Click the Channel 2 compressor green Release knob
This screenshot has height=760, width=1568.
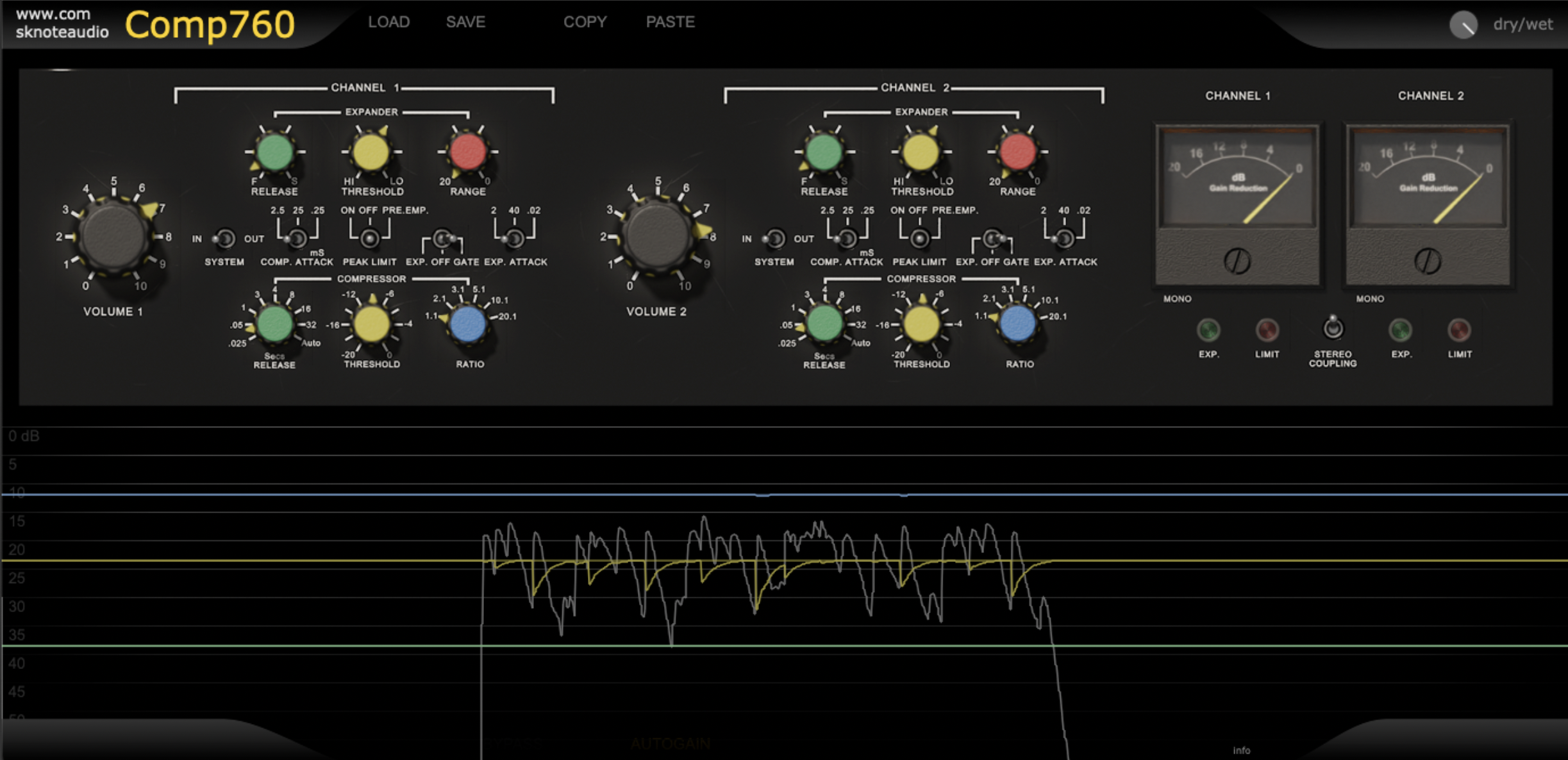(x=824, y=324)
